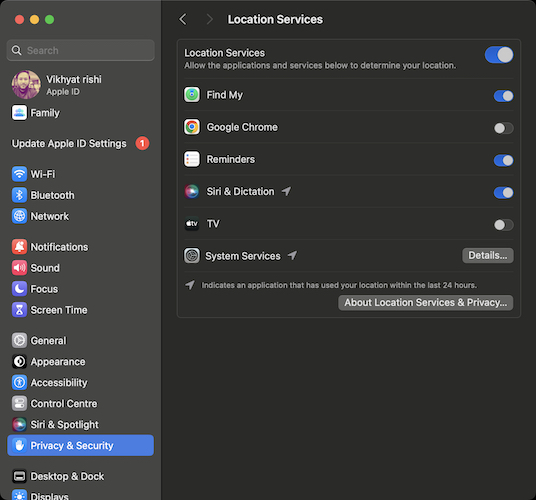Click the Siri & Spotlight label

[x=64, y=424]
